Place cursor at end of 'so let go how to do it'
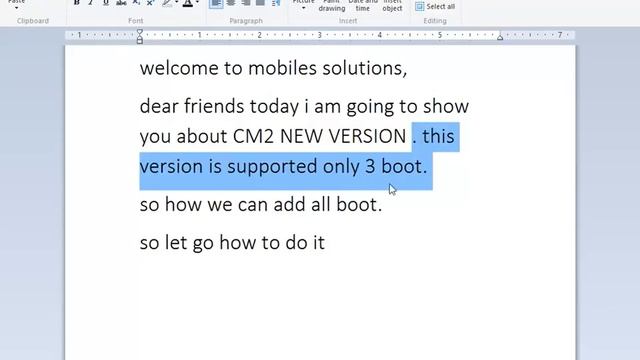The width and height of the screenshot is (640, 360). [x=325, y=242]
